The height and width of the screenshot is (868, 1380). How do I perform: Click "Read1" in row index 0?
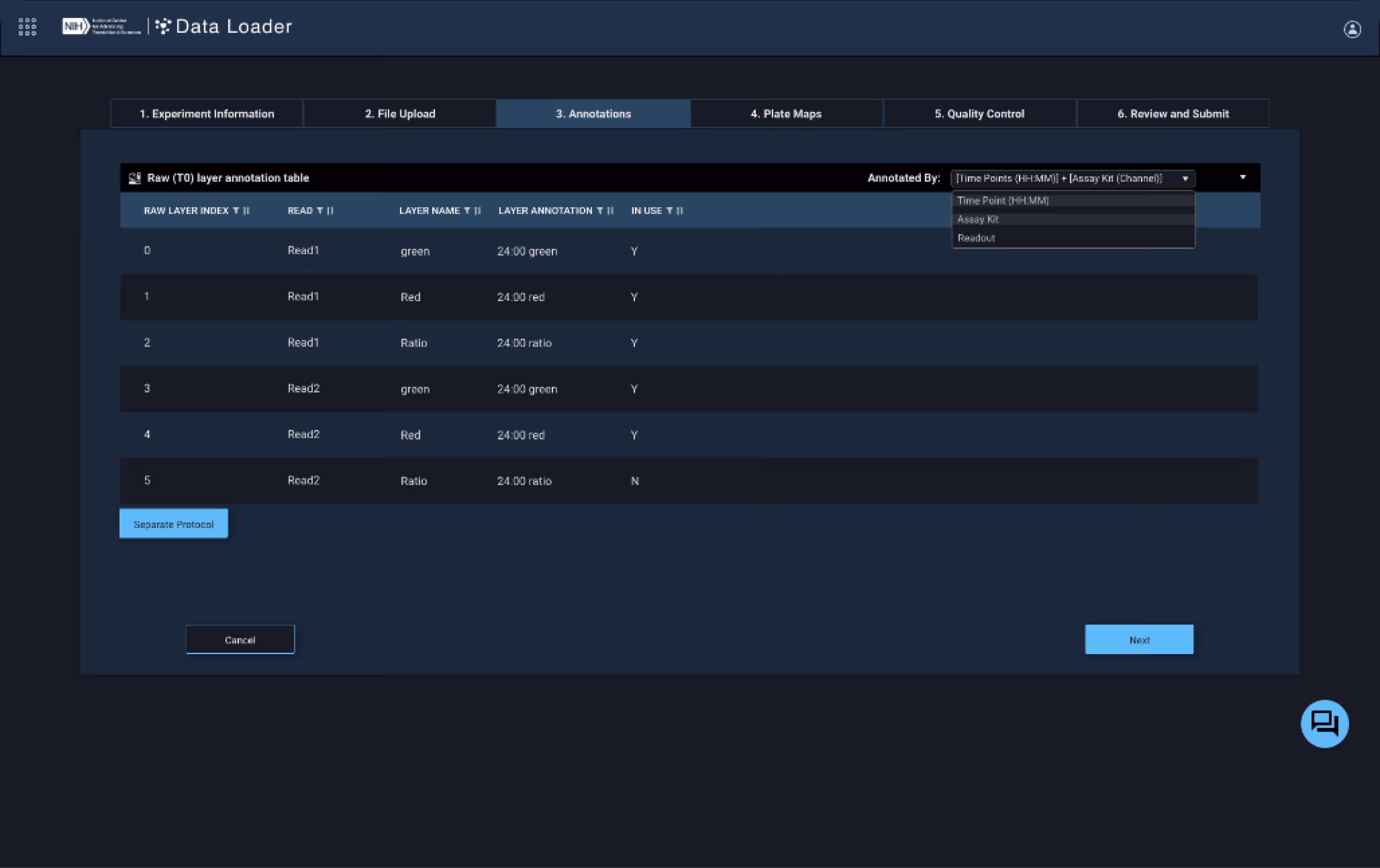(303, 250)
